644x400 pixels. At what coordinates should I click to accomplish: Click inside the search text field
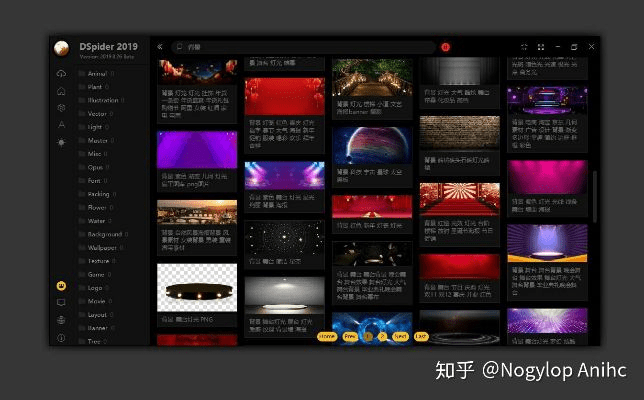304,47
